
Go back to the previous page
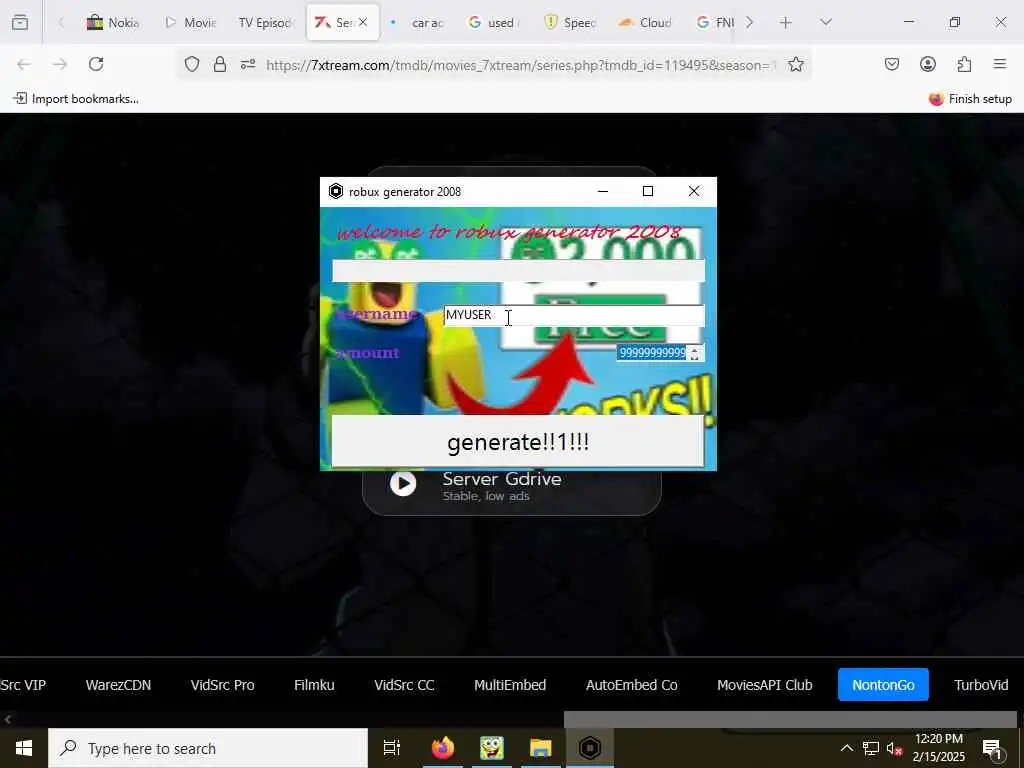pos(24,64)
